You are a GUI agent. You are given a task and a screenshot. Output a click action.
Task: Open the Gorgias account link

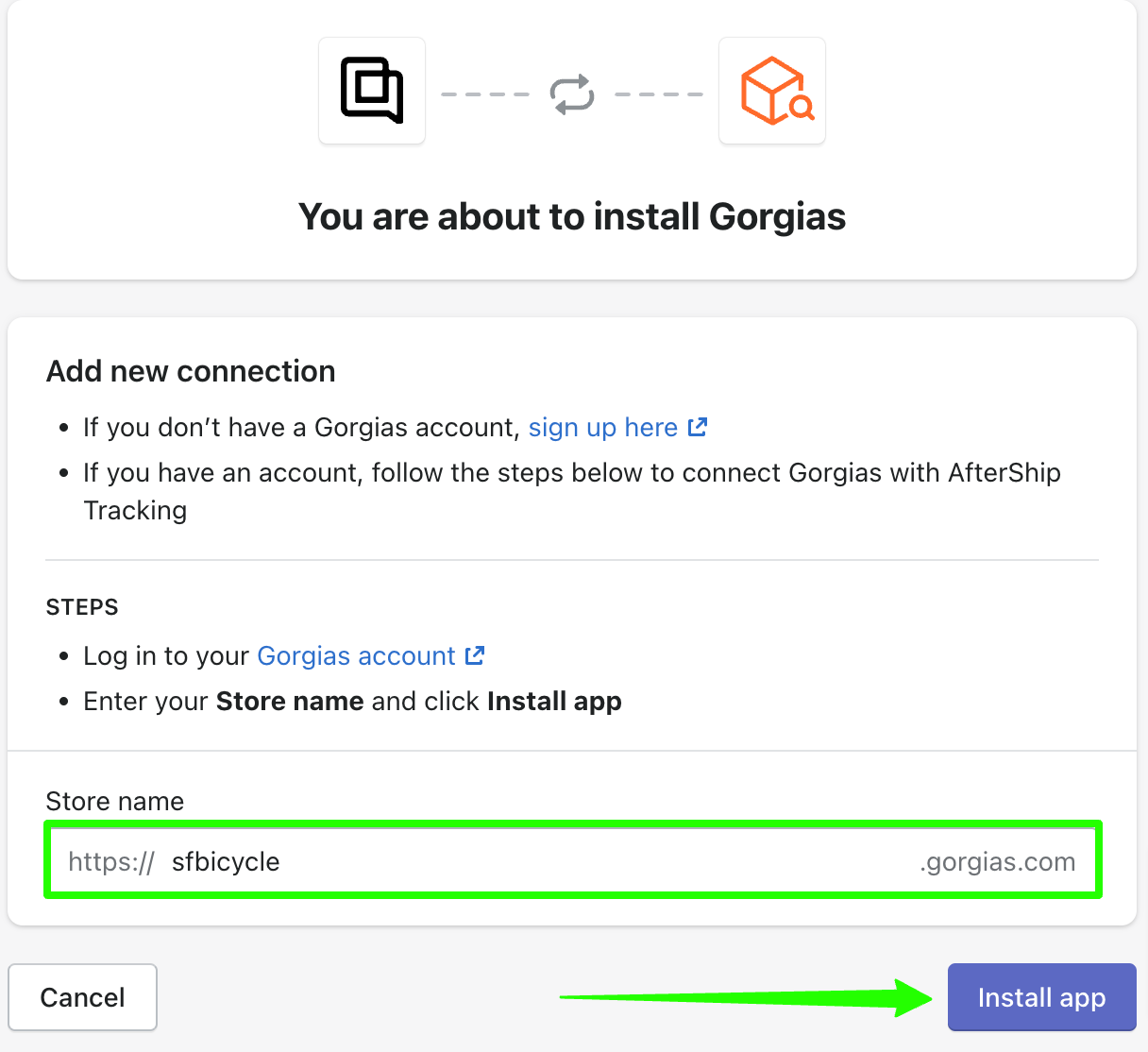tap(356, 655)
